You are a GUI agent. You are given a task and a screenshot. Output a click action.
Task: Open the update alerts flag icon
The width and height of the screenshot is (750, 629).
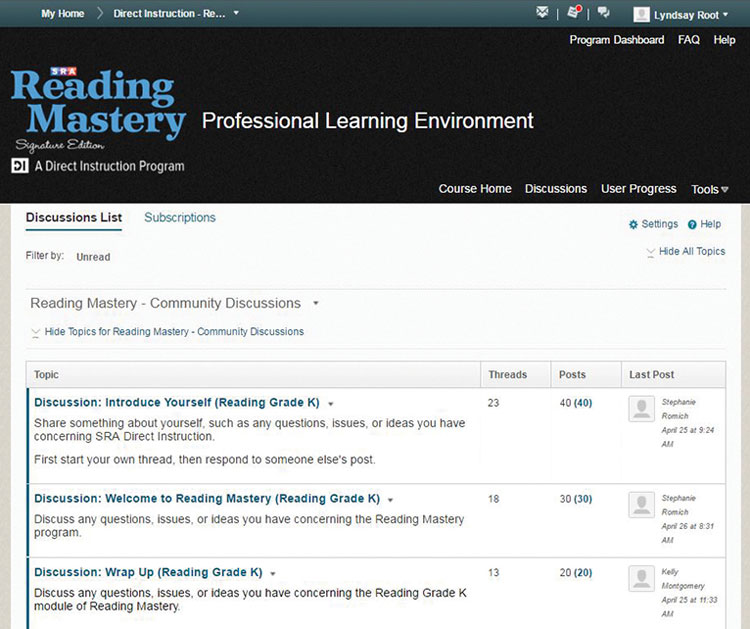(x=573, y=13)
